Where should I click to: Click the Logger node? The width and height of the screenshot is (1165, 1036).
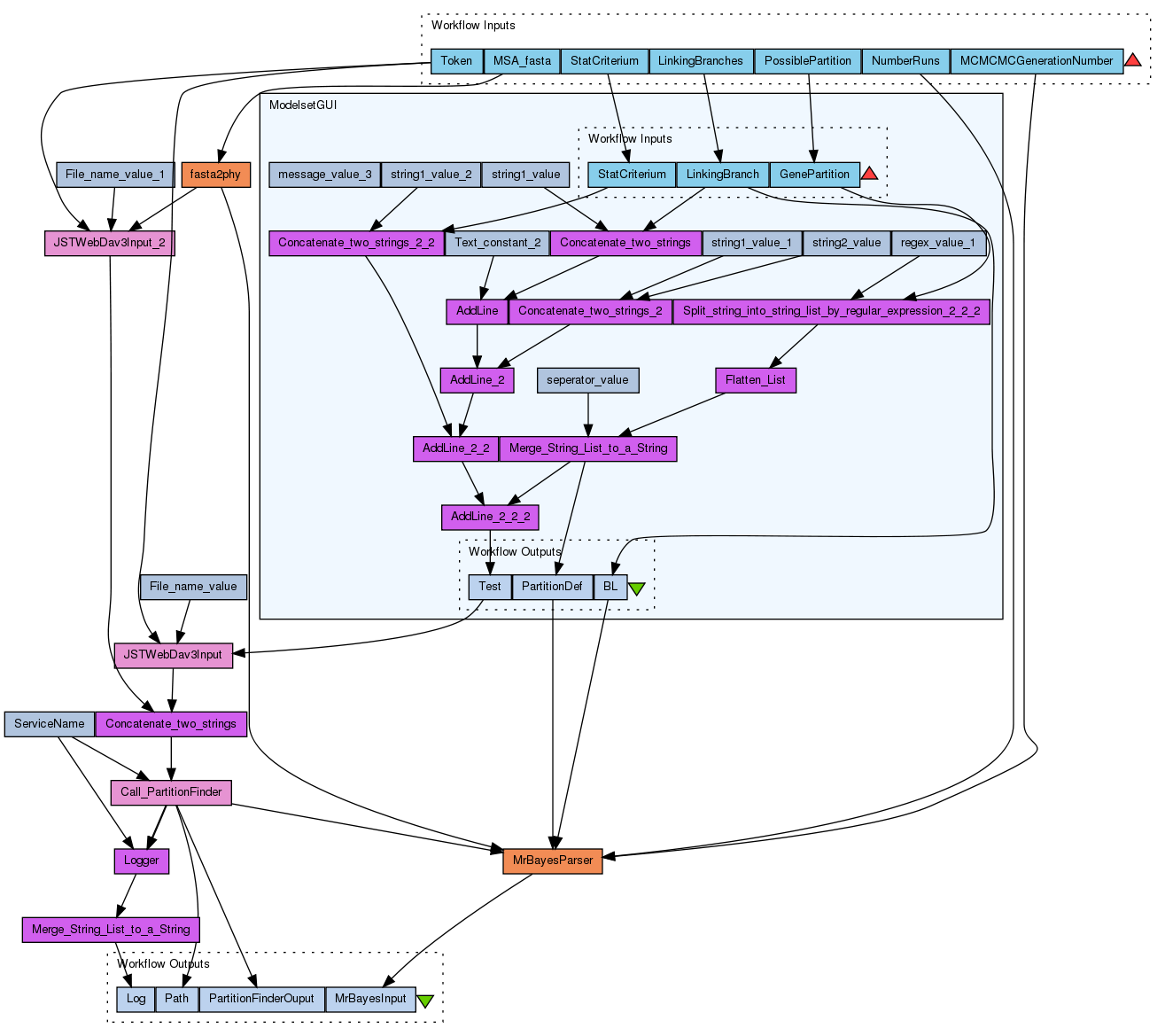tap(142, 861)
